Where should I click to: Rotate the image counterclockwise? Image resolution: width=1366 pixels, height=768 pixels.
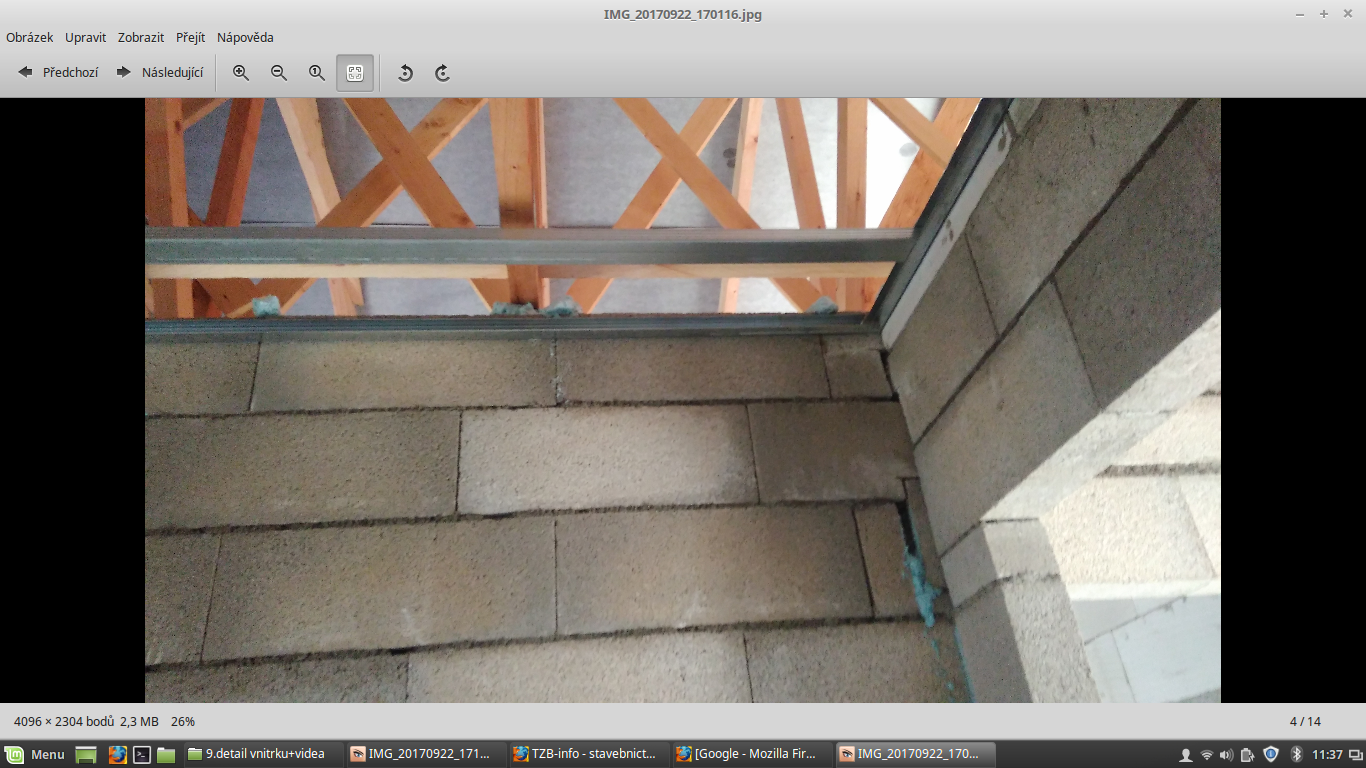click(x=405, y=73)
